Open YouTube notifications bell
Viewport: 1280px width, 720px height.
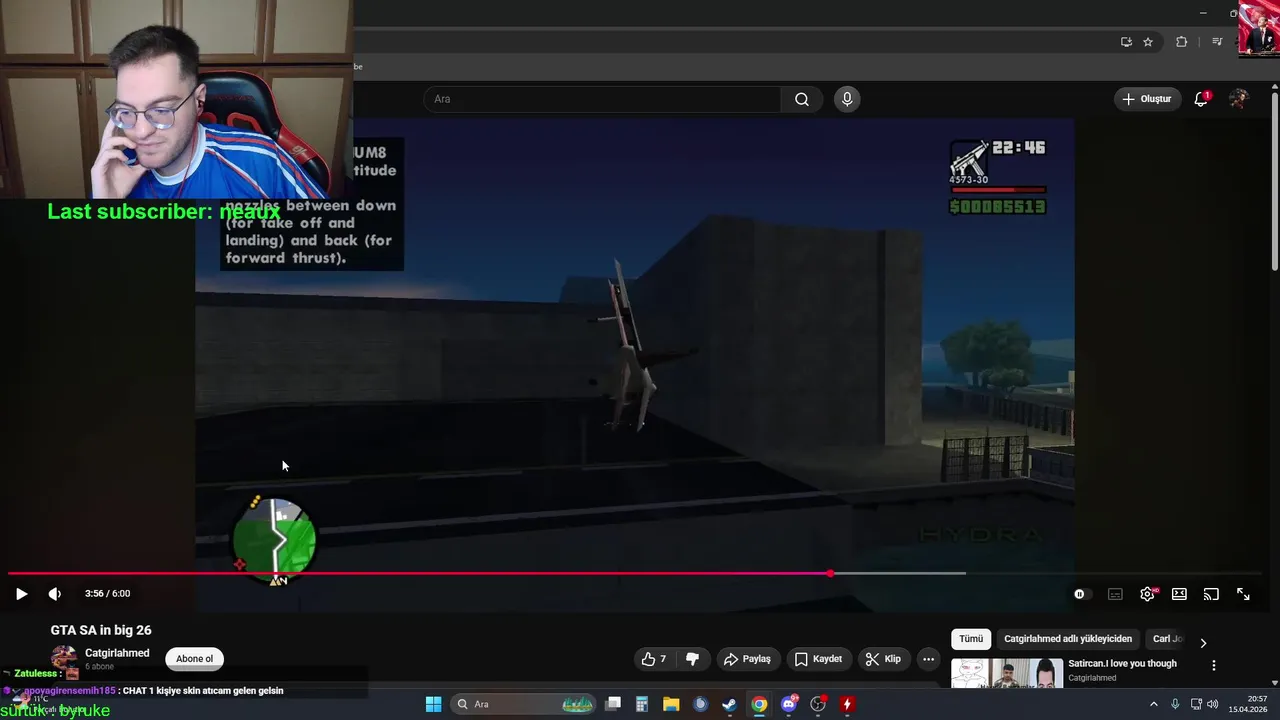pos(1201,99)
